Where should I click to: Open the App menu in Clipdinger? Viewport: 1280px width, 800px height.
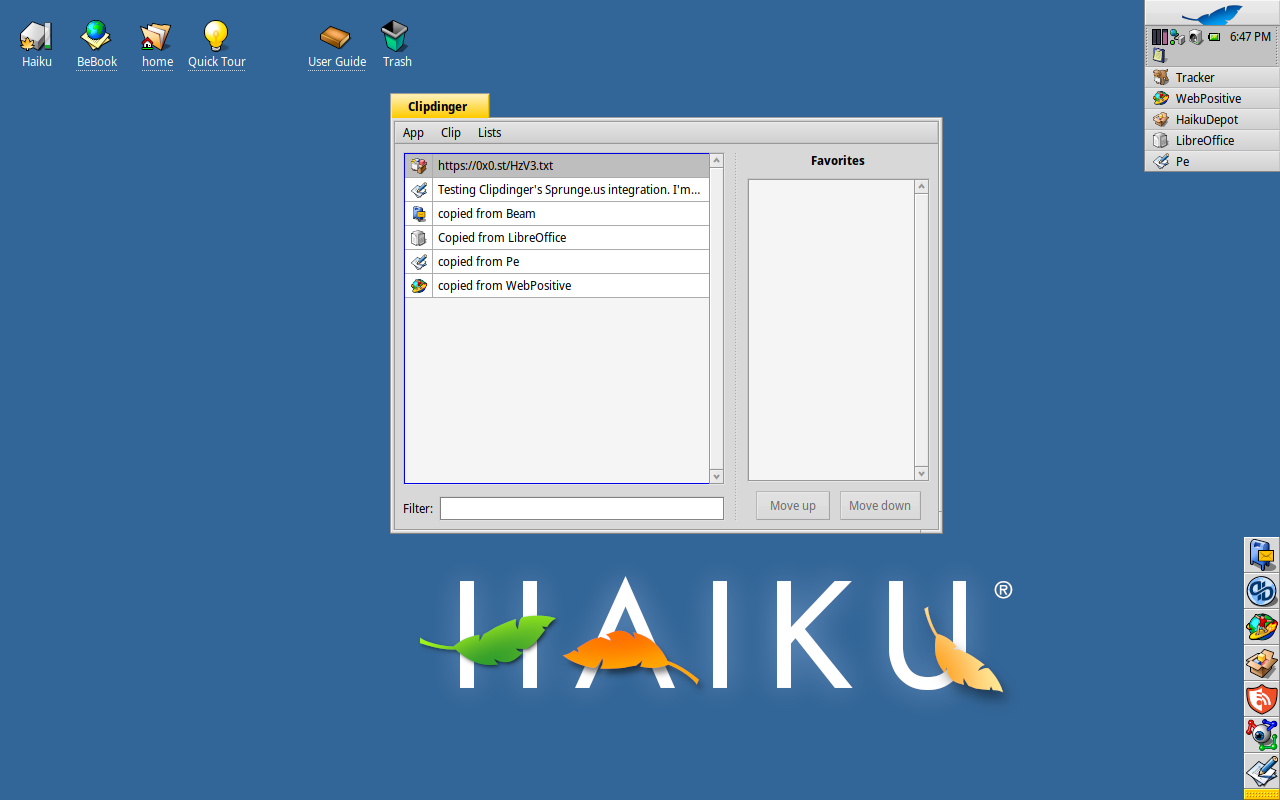point(413,133)
